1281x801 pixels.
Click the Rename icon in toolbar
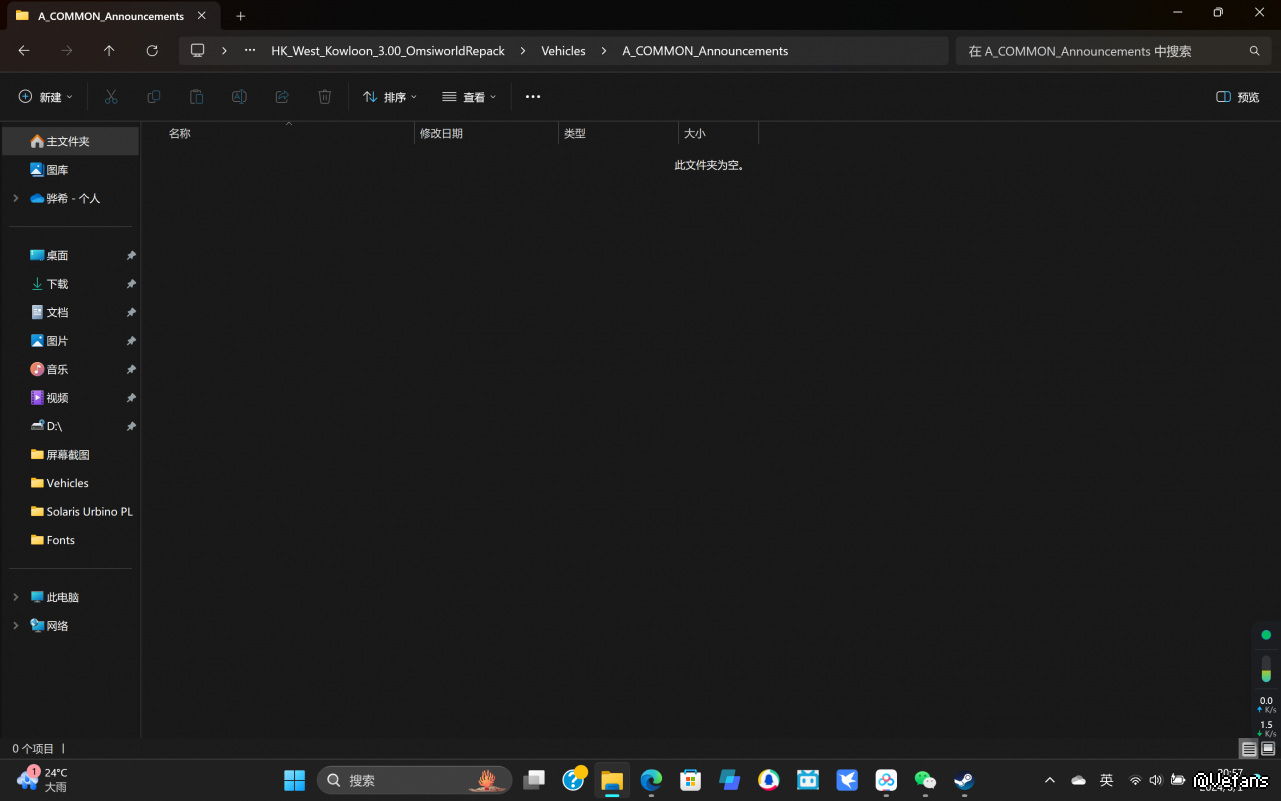239,97
